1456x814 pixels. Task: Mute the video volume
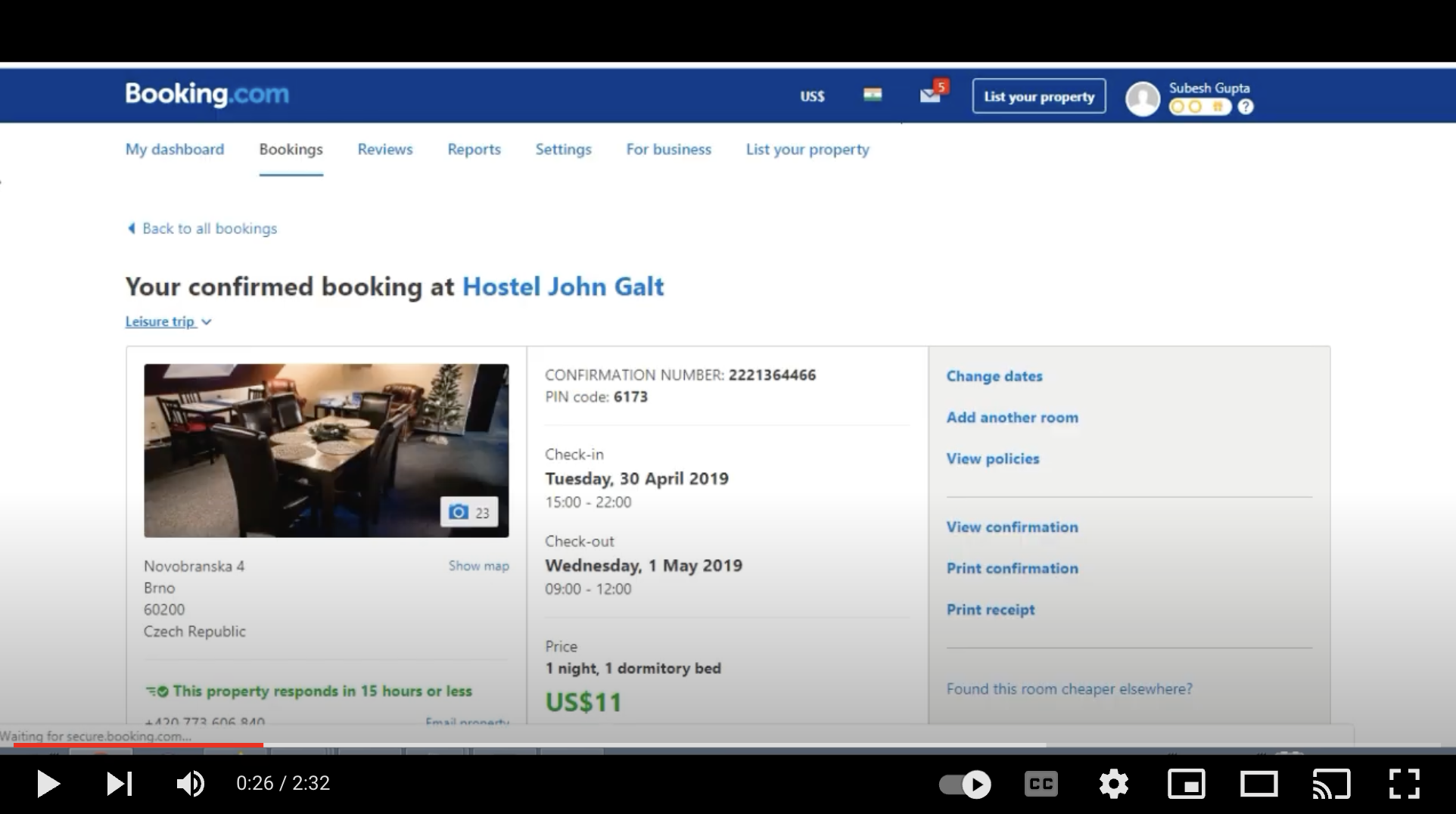[190, 784]
